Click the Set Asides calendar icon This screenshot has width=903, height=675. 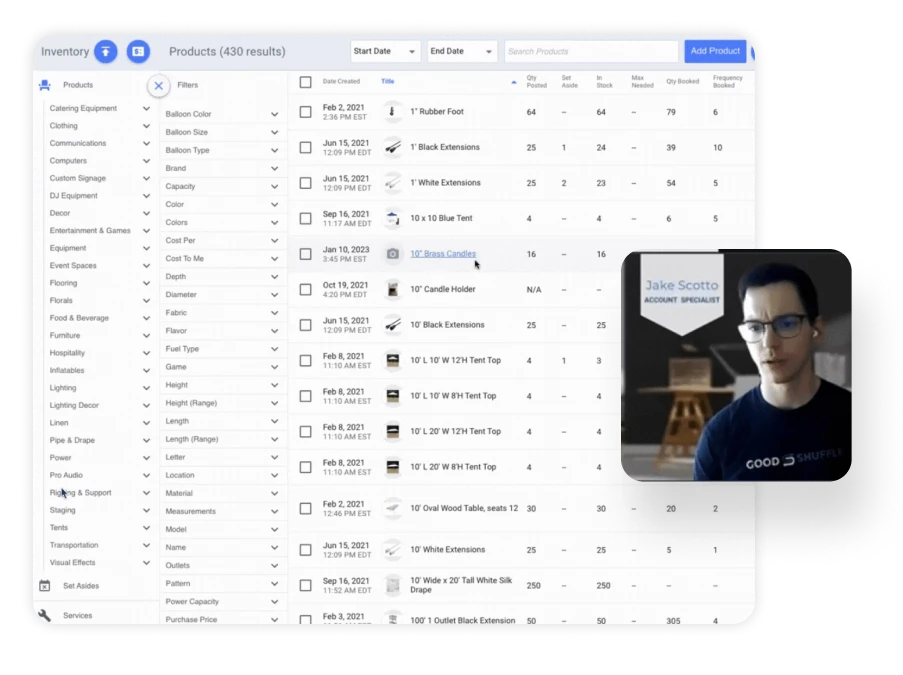tap(44, 586)
